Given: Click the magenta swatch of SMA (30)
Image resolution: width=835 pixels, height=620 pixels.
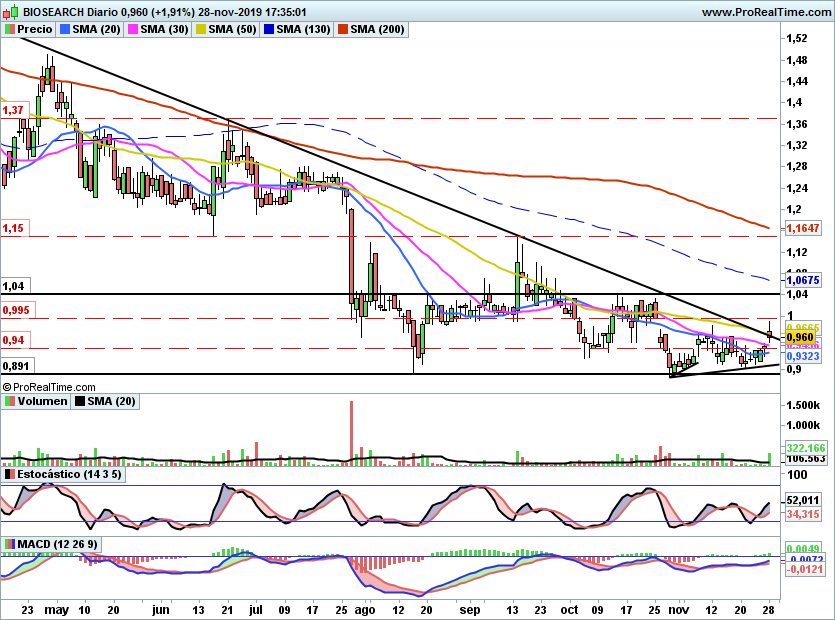Looking at the screenshot, I should (x=133, y=29).
